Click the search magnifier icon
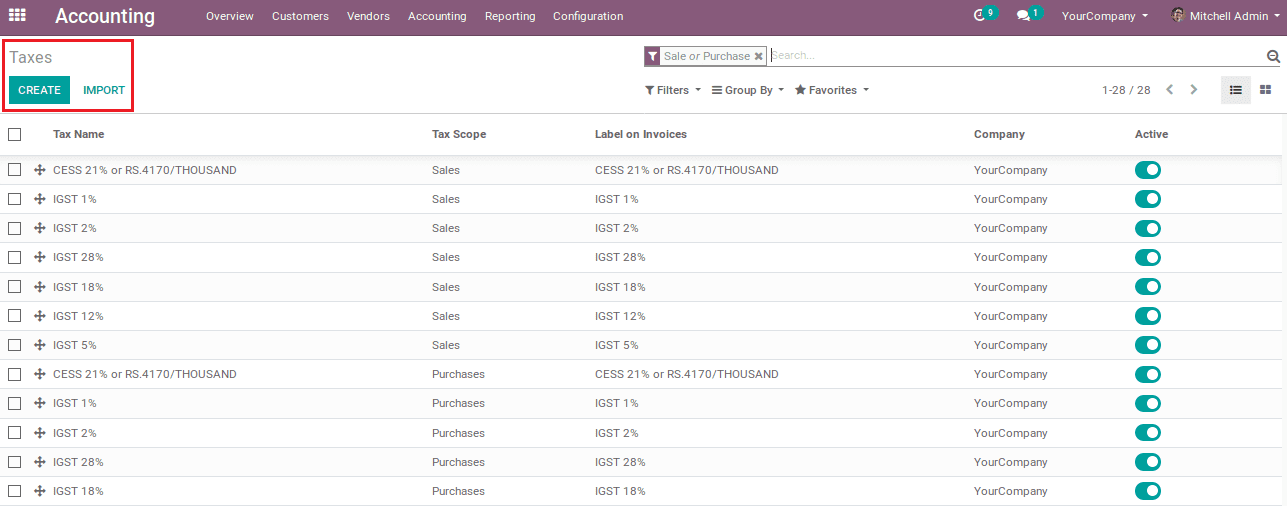 tap(1273, 57)
